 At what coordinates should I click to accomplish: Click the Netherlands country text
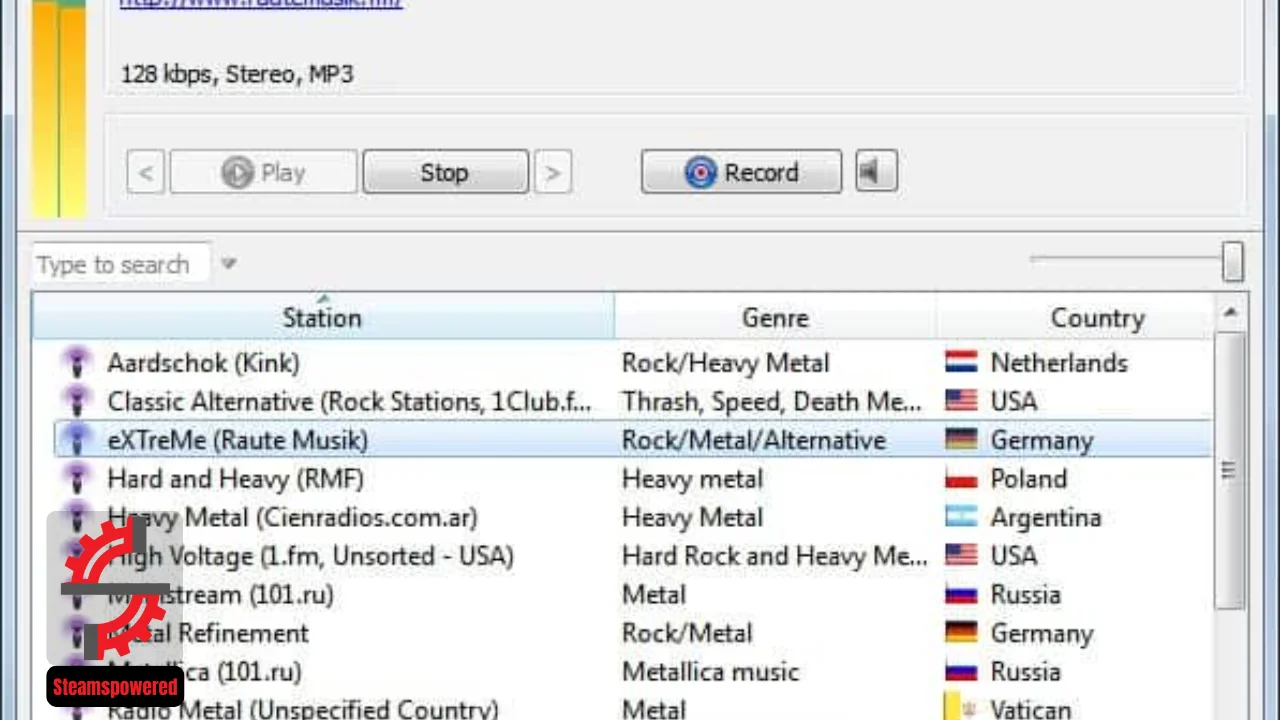[1059, 363]
